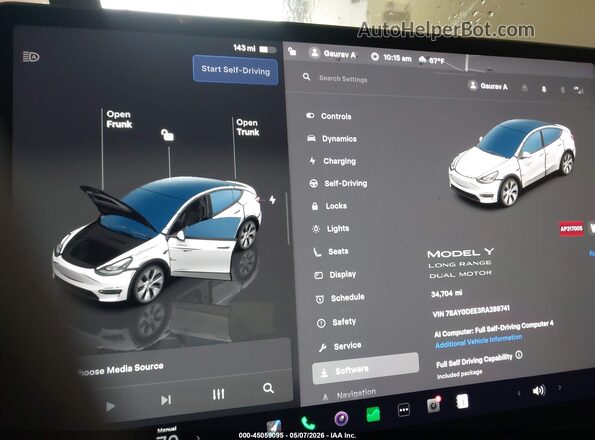Image resolution: width=595 pixels, height=440 pixels.
Task: Open the Lights settings menu
Action: pyautogui.click(x=331, y=228)
